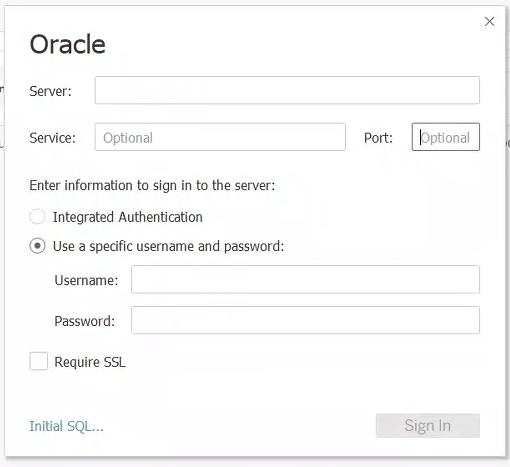Open the Initial SQL... link
Image resolution: width=510 pixels, height=467 pixels.
pyautogui.click(x=66, y=426)
